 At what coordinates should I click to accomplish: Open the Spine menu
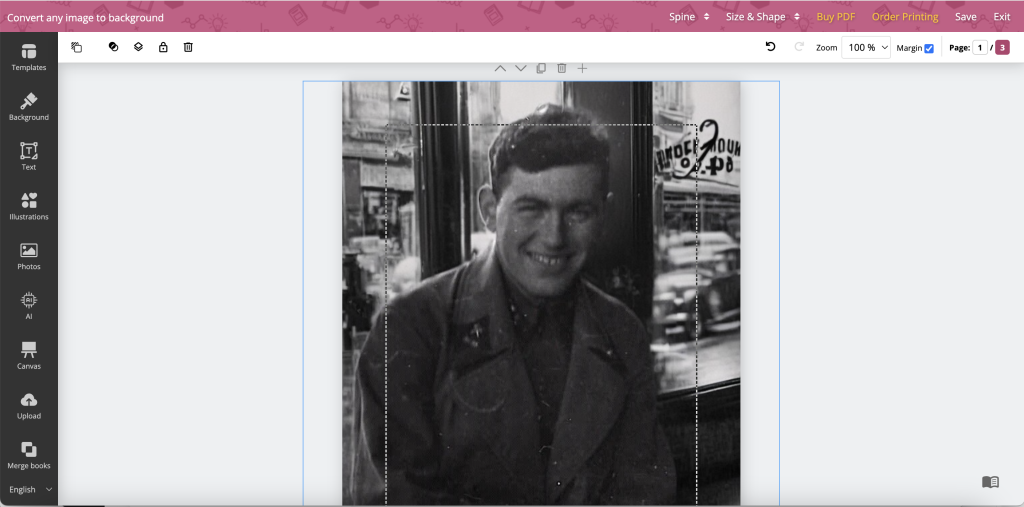point(689,17)
